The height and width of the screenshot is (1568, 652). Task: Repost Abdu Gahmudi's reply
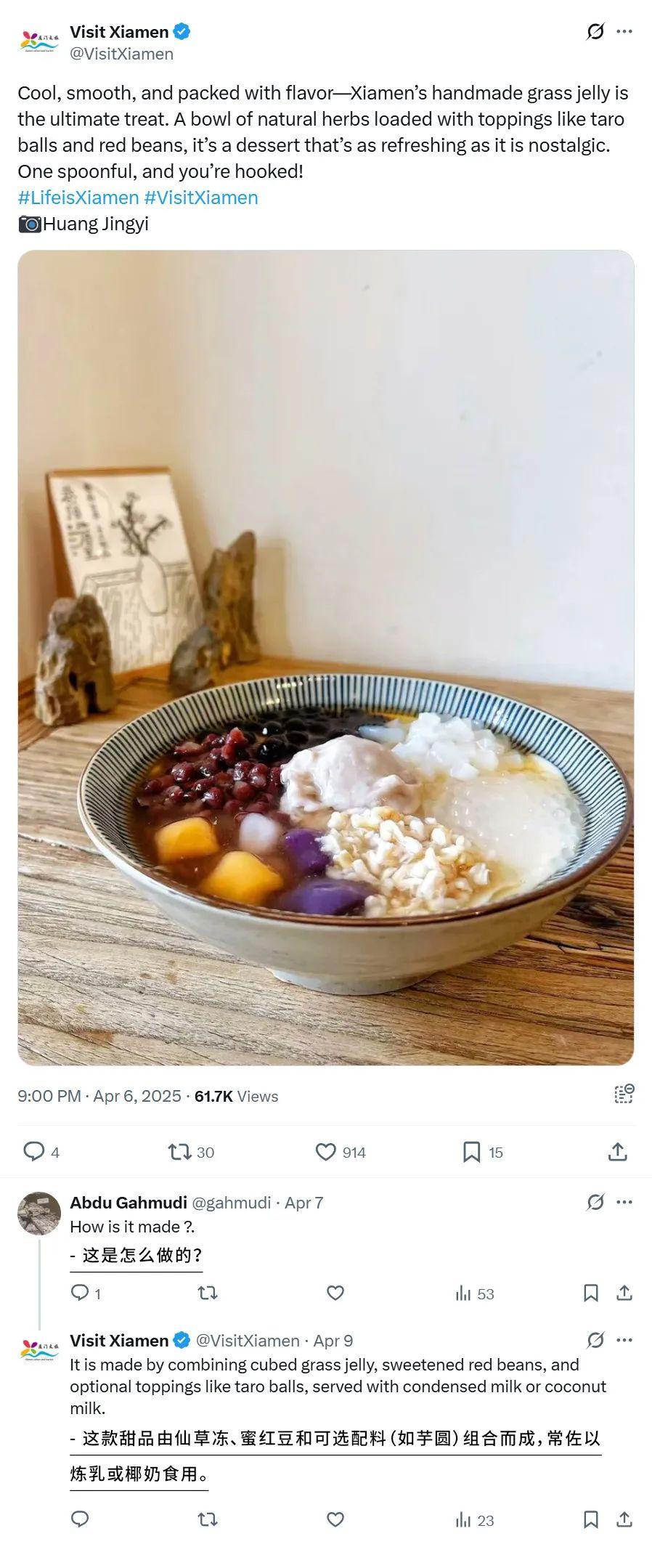point(208,1293)
